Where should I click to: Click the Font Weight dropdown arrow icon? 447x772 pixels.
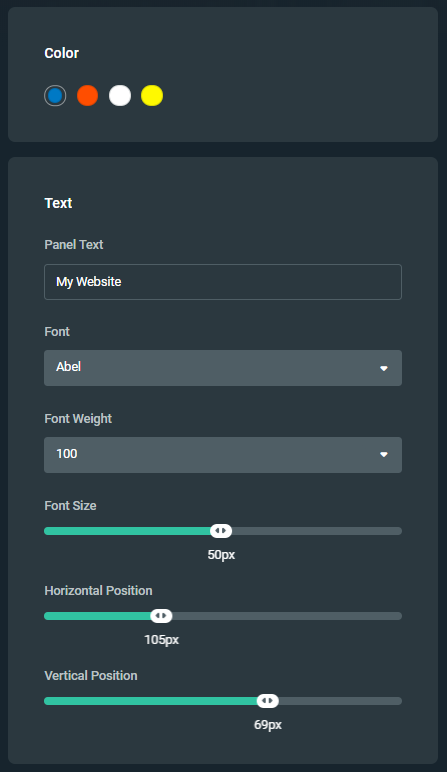[x=384, y=454]
